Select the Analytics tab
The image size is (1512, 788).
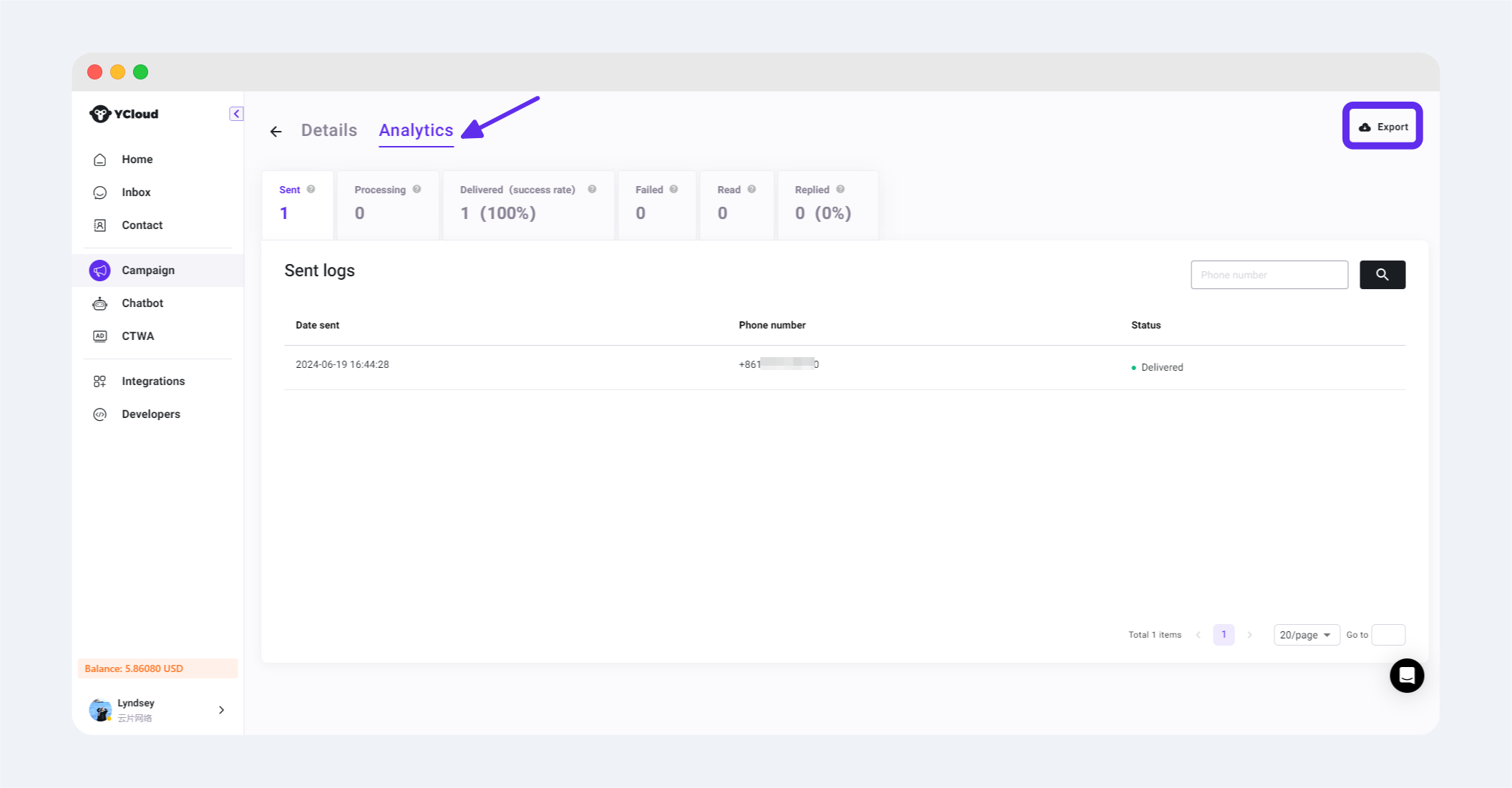tap(416, 130)
